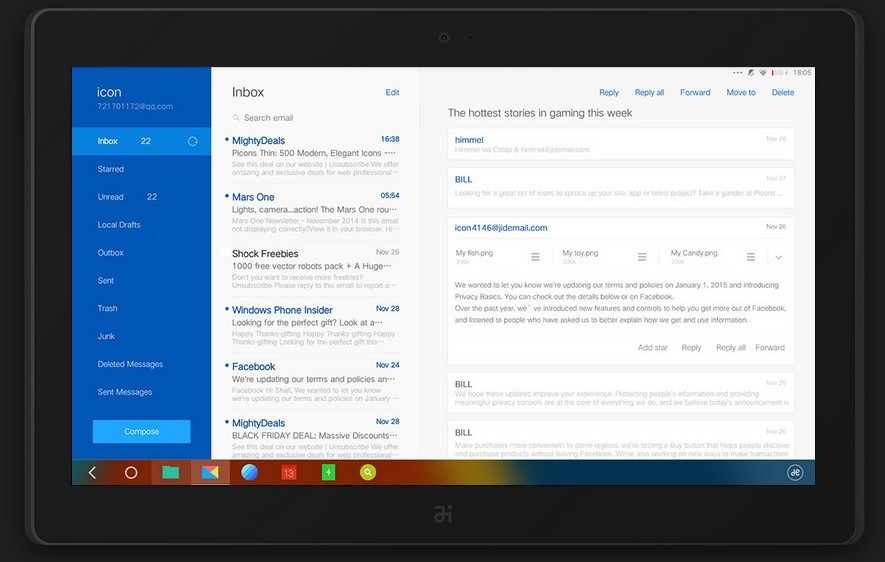Image resolution: width=885 pixels, height=562 pixels.
Task: Tap the back arrow in taskbar
Action: (93, 472)
